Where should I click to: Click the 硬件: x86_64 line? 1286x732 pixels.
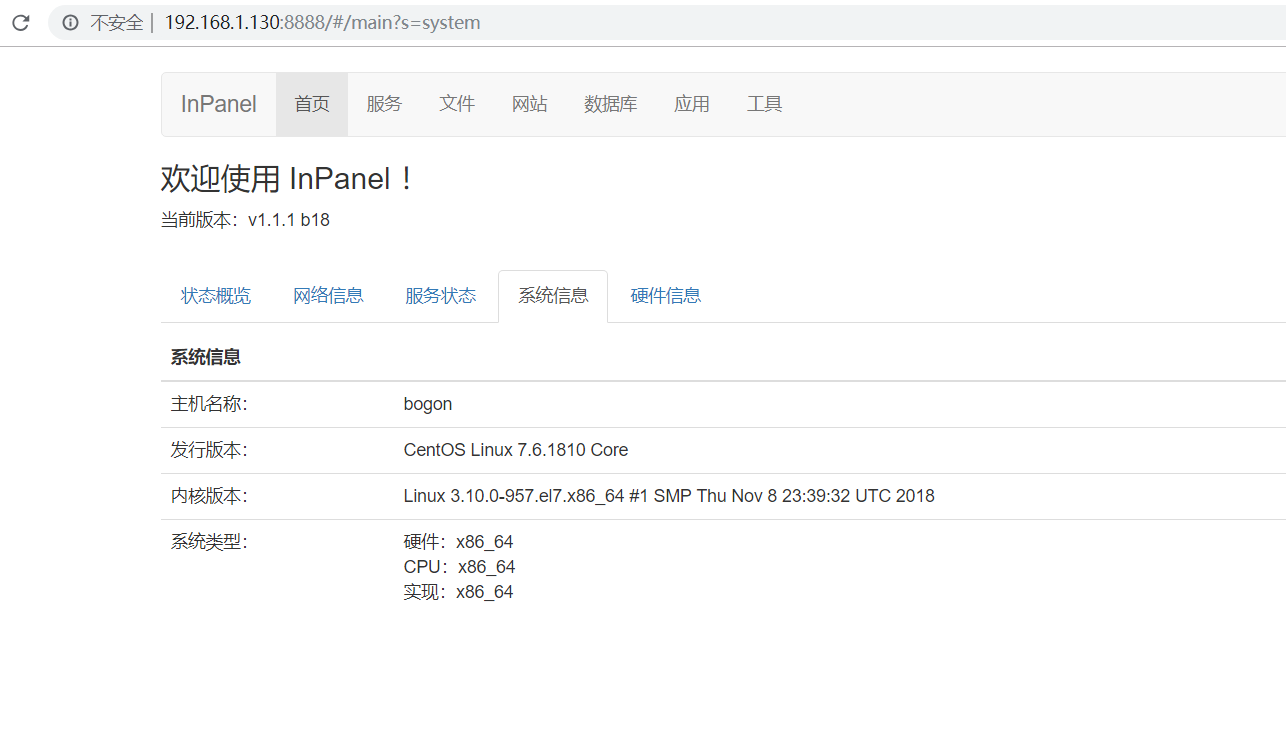pos(459,542)
